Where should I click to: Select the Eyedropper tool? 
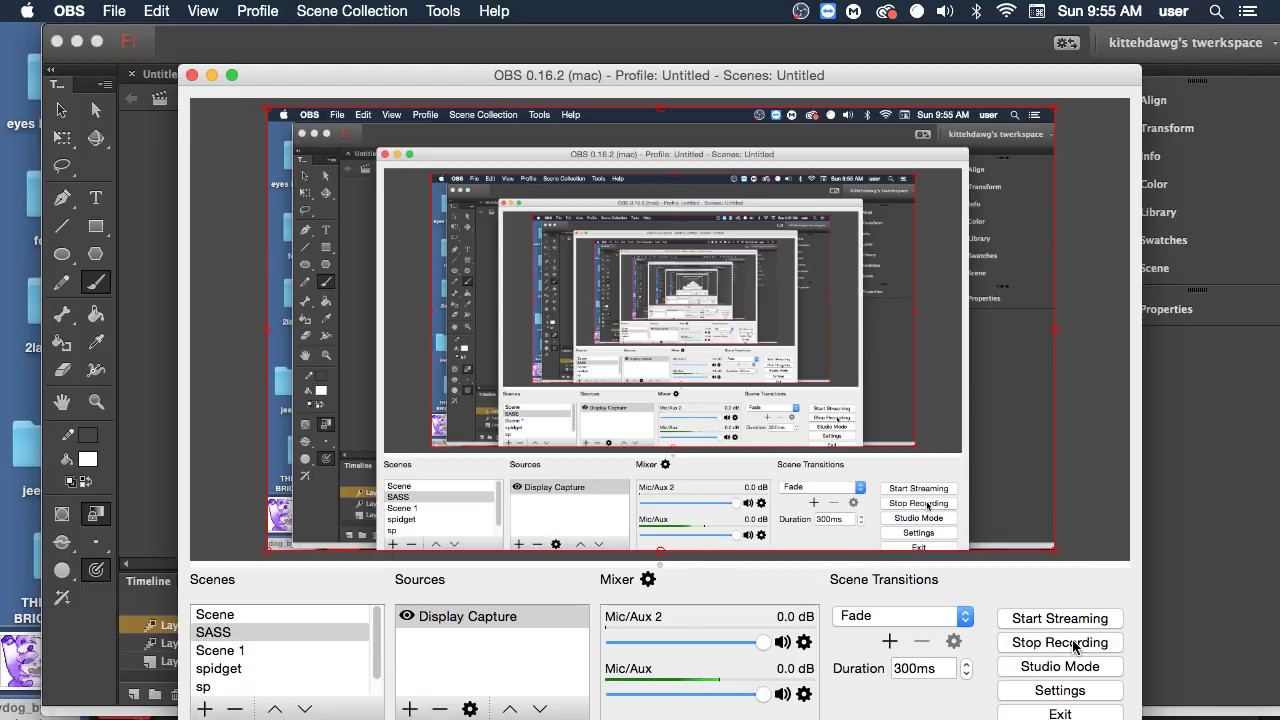[x=96, y=342]
